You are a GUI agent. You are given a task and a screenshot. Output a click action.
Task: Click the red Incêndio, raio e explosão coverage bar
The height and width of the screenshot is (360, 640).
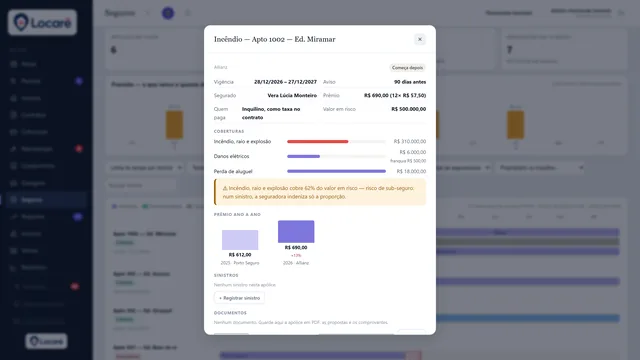pos(318,142)
